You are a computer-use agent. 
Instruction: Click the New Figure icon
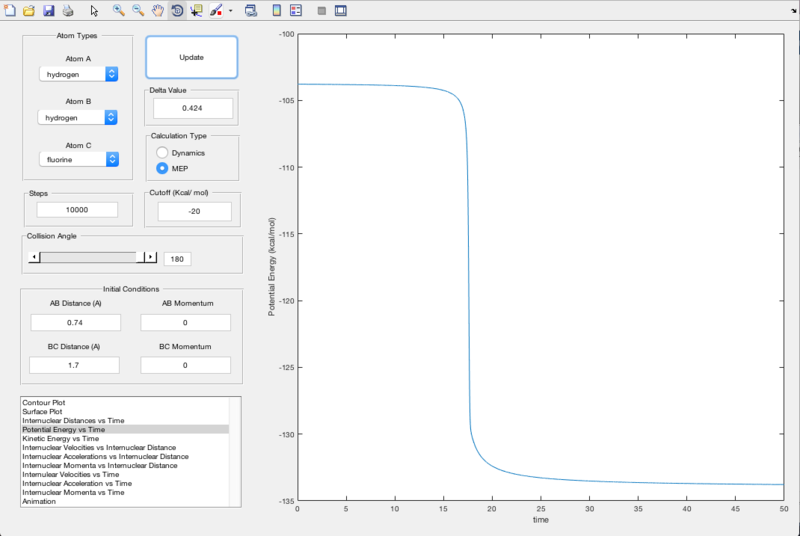coord(10,10)
